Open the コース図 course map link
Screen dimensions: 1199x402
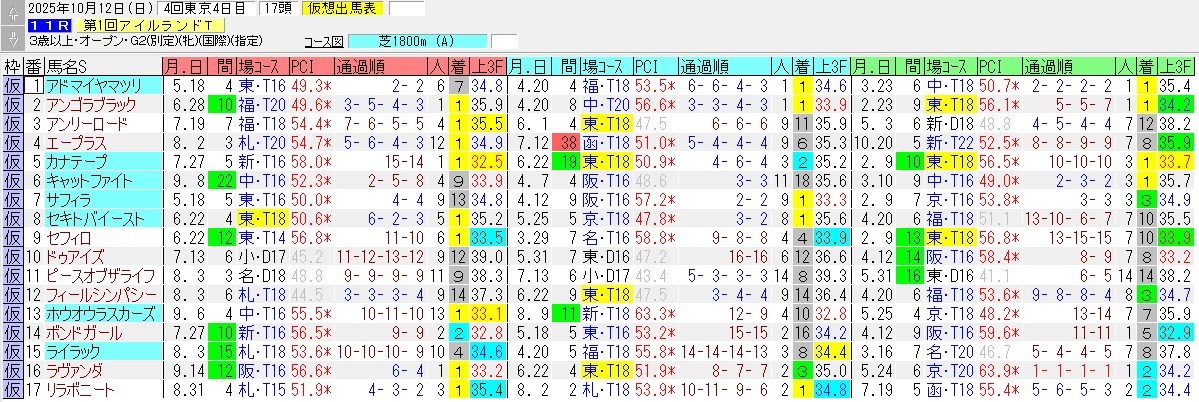click(x=323, y=42)
